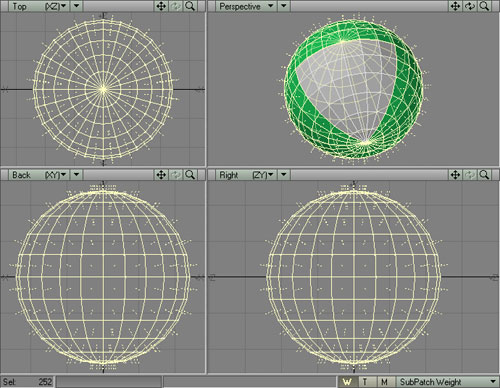
Task: Click the rotate icon in Perspective viewport
Action: (470, 6)
